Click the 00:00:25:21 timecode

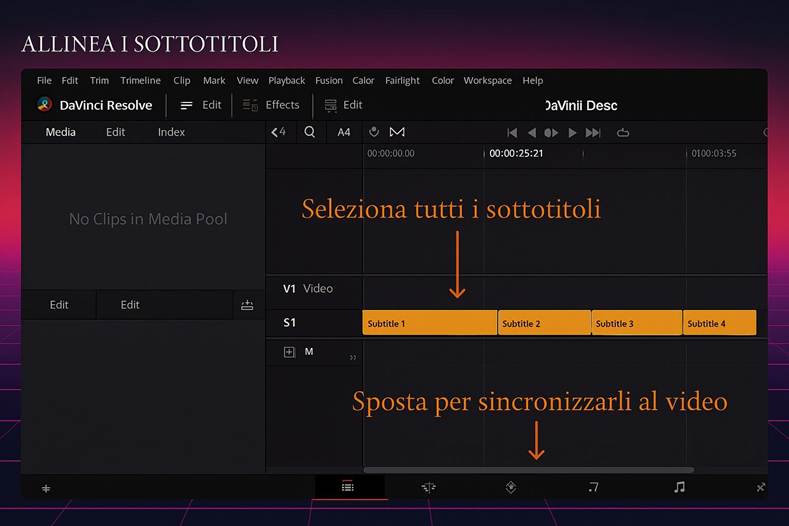tap(516, 154)
